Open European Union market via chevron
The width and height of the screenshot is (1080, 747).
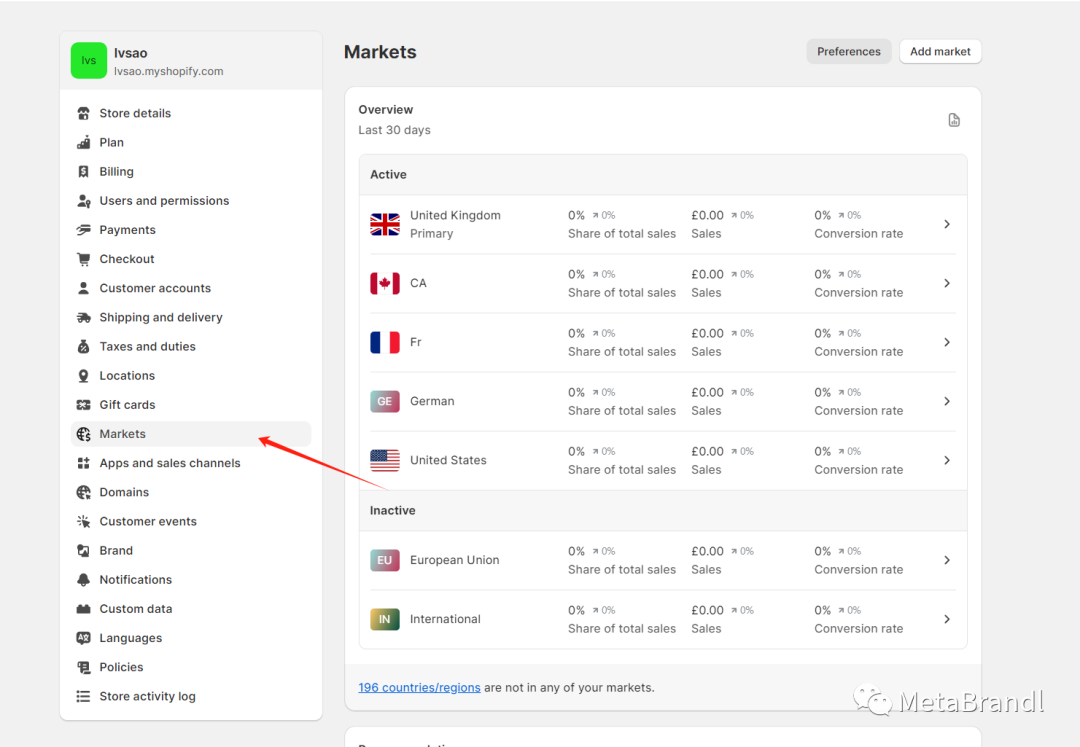947,560
